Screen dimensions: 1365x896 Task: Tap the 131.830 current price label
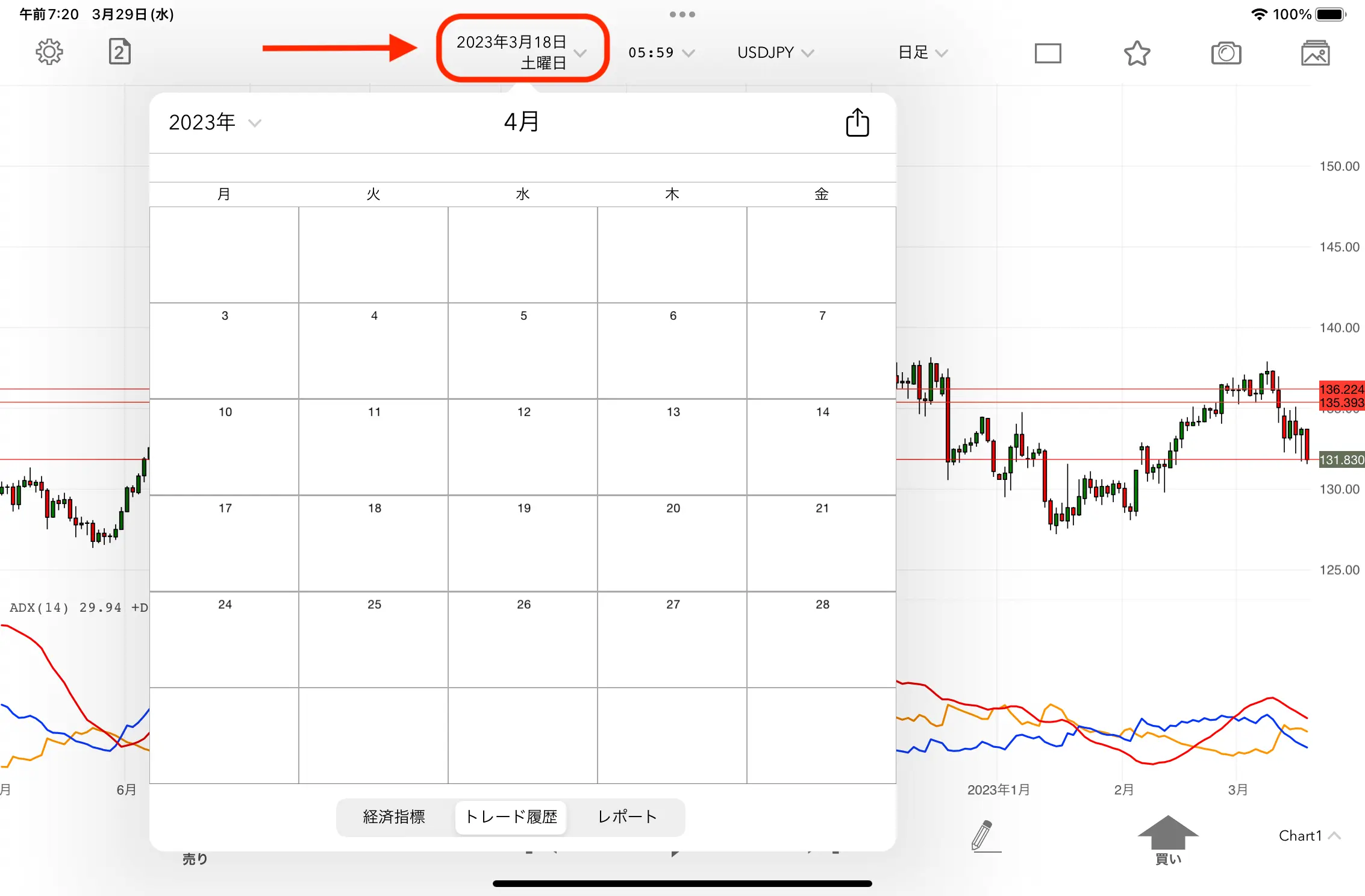(1342, 460)
